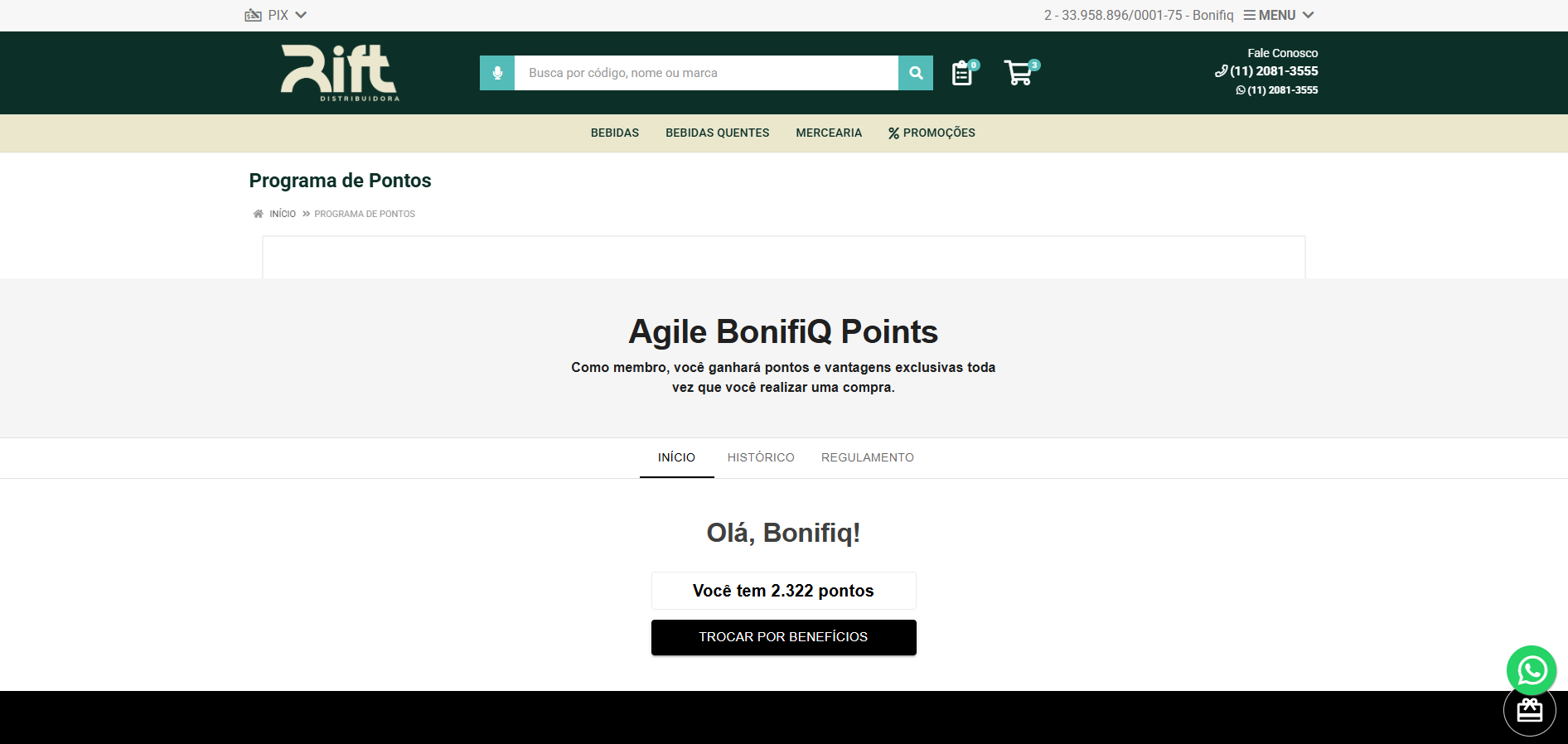Click the magnifier search button
Screen dimensions: 1568x744
pyautogui.click(x=916, y=73)
